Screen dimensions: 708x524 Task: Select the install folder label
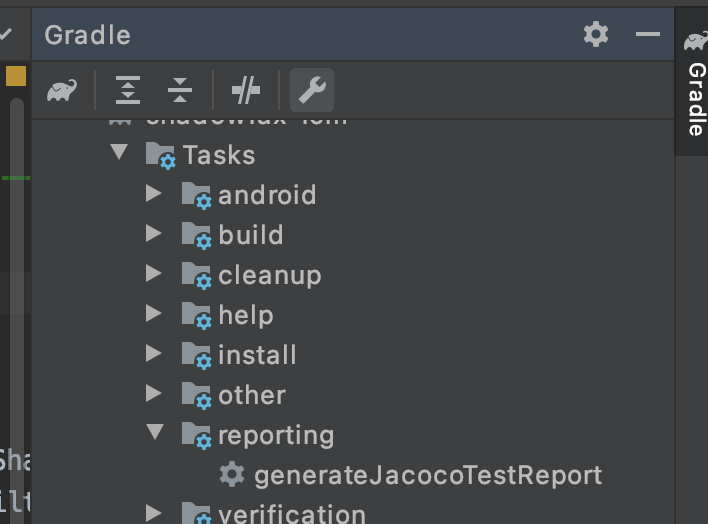257,355
